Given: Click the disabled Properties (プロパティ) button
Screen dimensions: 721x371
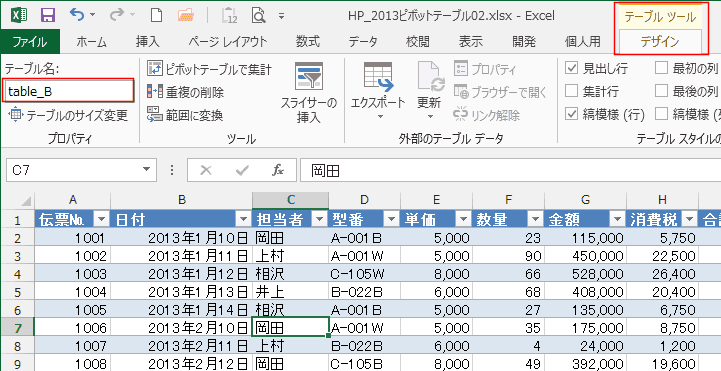Looking at the screenshot, I should (485, 69).
